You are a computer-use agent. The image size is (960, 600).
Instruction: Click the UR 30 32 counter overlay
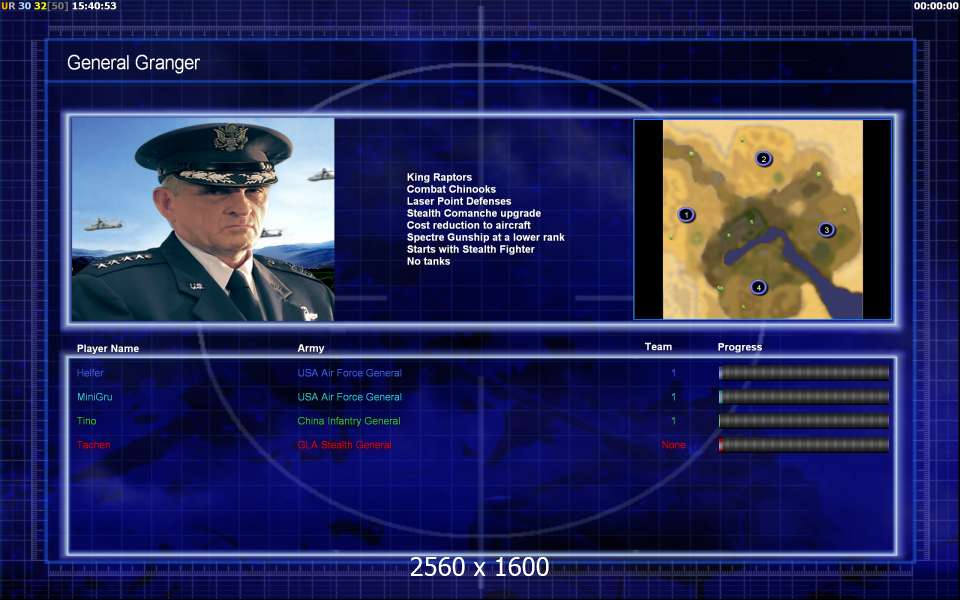click(x=35, y=6)
